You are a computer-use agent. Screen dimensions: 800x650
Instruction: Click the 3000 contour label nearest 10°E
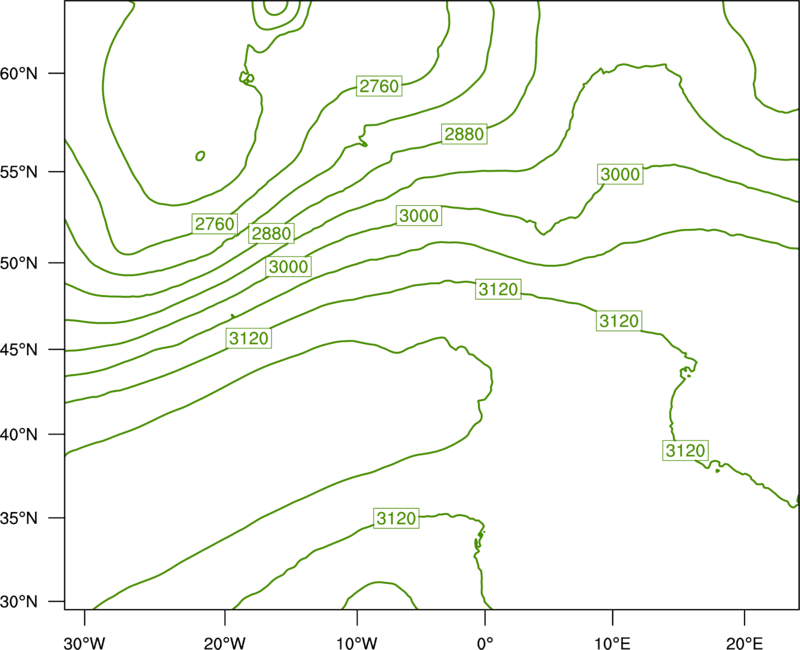point(620,174)
